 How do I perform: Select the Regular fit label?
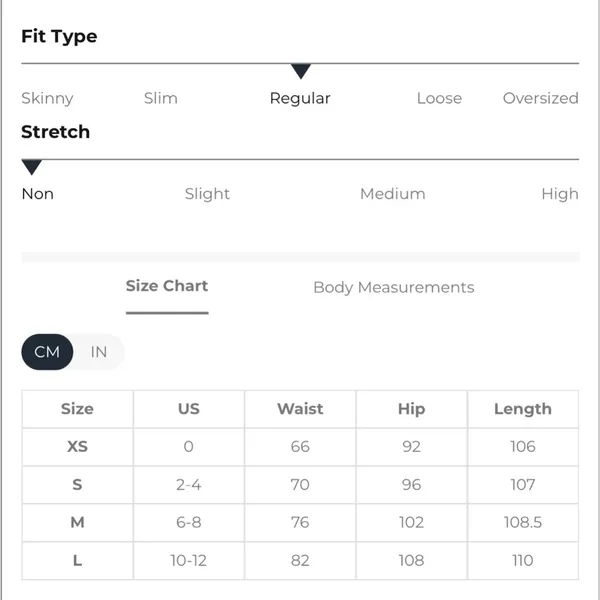(300, 99)
